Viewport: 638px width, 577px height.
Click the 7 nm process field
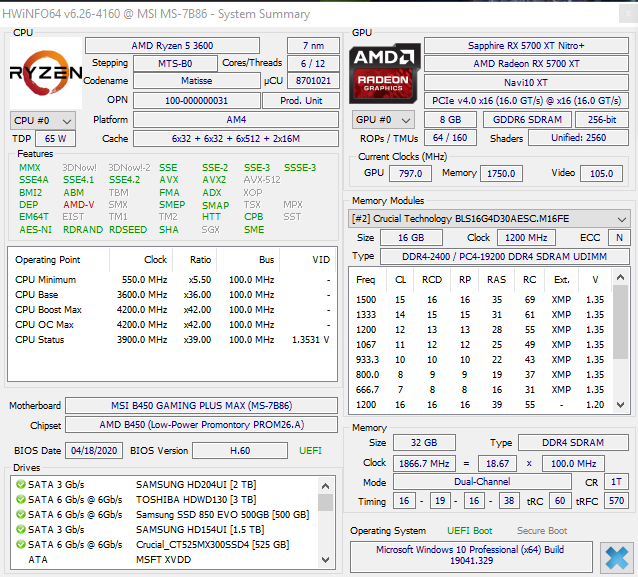pos(313,46)
